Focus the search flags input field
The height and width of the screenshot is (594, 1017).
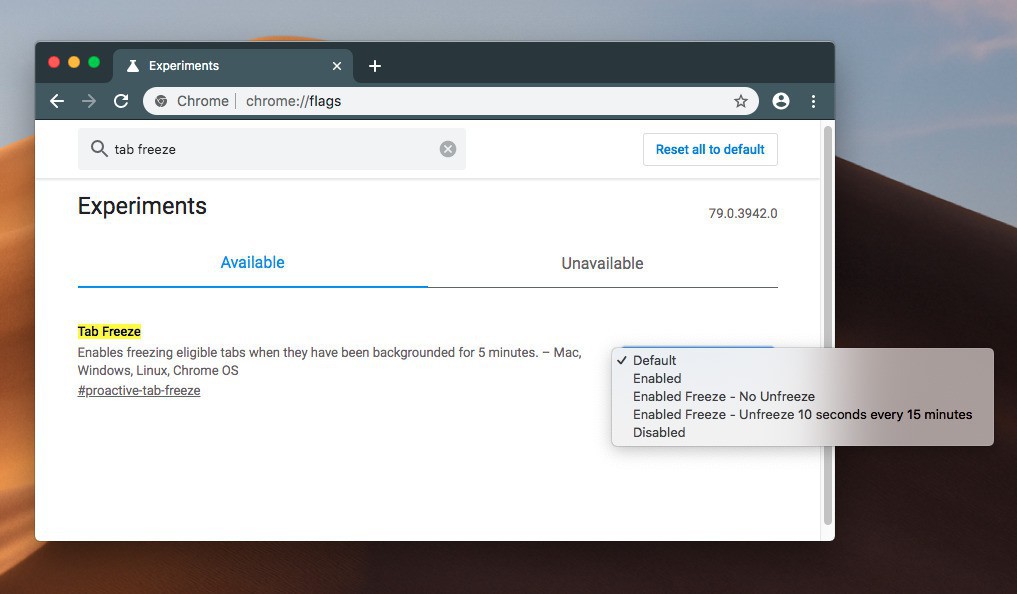[x=272, y=149]
